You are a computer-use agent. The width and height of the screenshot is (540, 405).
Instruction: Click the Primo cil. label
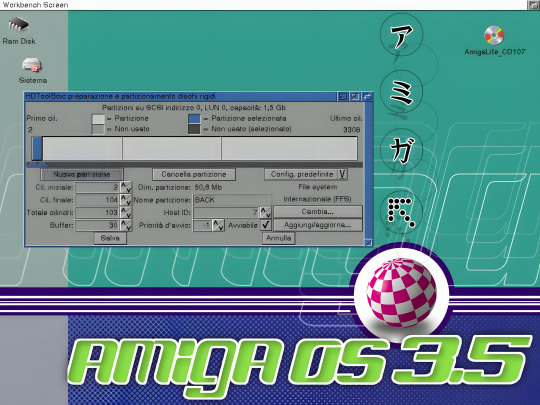(42, 118)
